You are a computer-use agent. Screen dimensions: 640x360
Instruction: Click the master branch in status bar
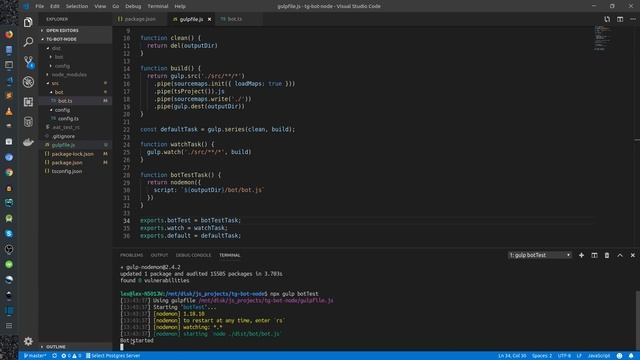[35, 356]
